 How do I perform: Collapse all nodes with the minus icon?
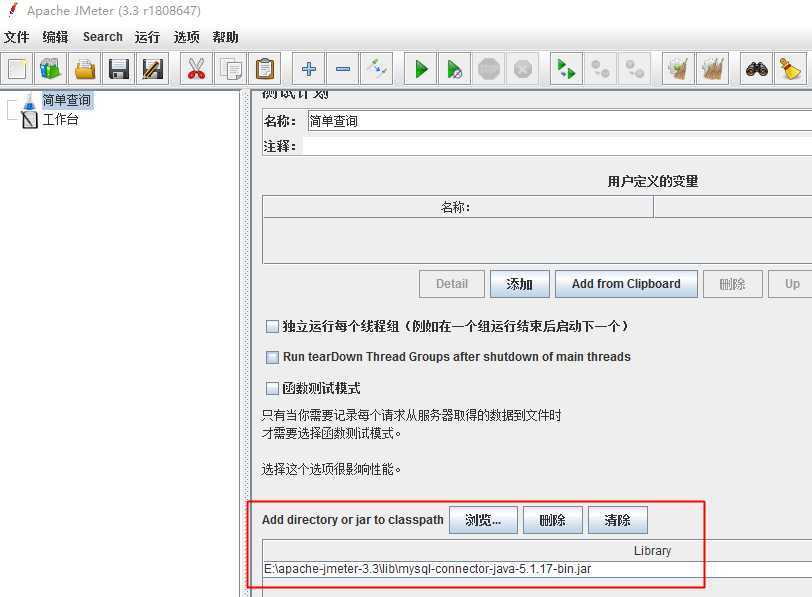pos(342,69)
